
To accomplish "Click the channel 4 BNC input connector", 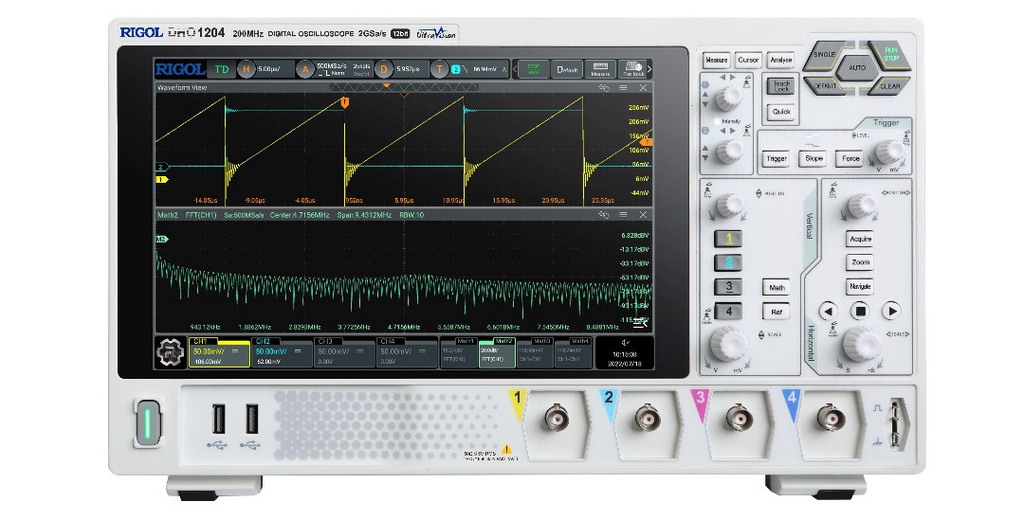I will pyautogui.click(x=831, y=418).
